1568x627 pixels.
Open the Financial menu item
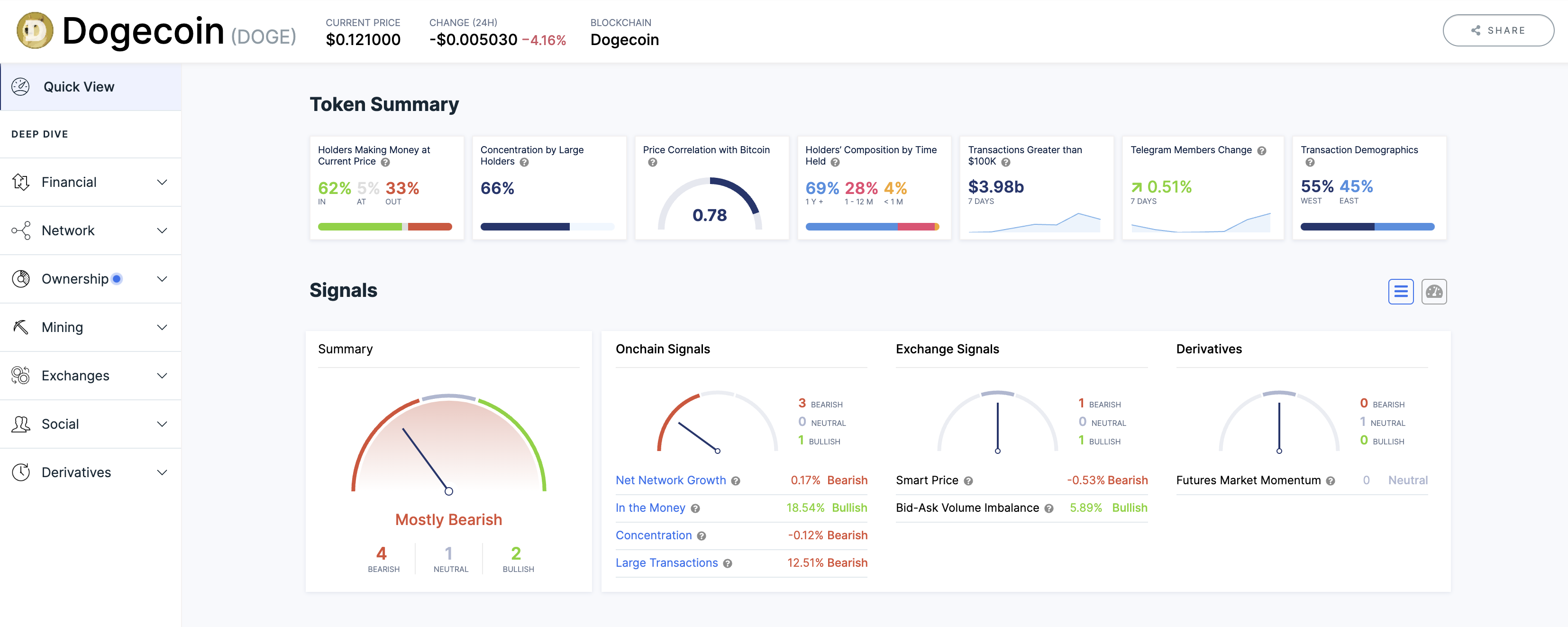(x=91, y=182)
